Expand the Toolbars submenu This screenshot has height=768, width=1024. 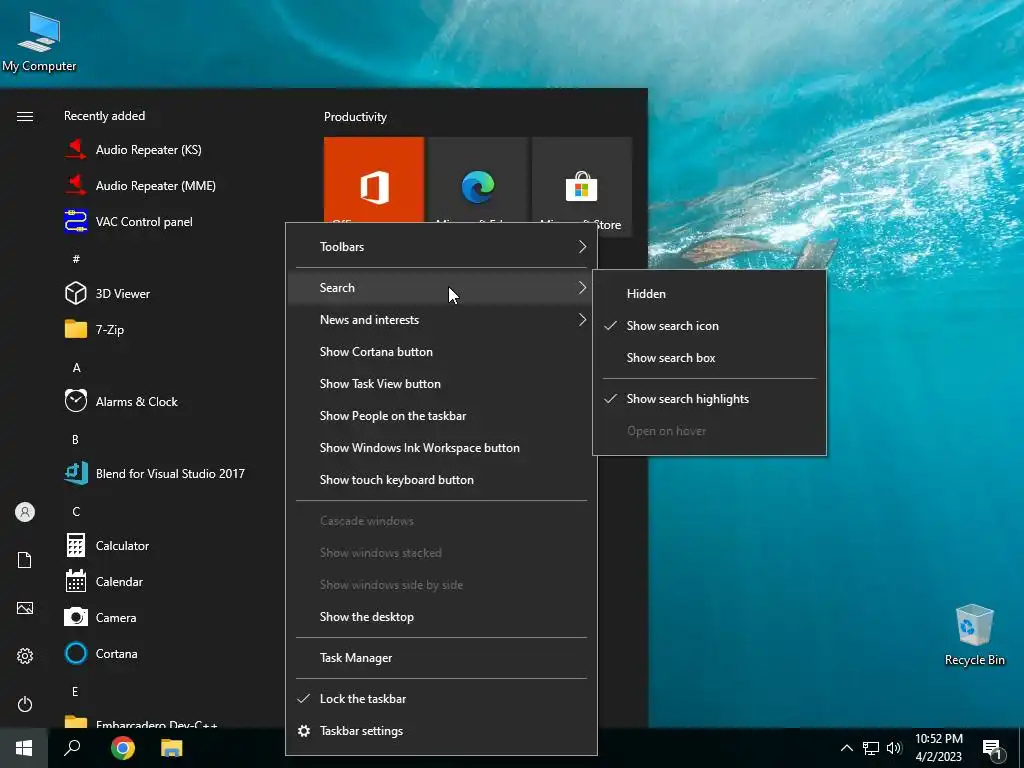[441, 247]
